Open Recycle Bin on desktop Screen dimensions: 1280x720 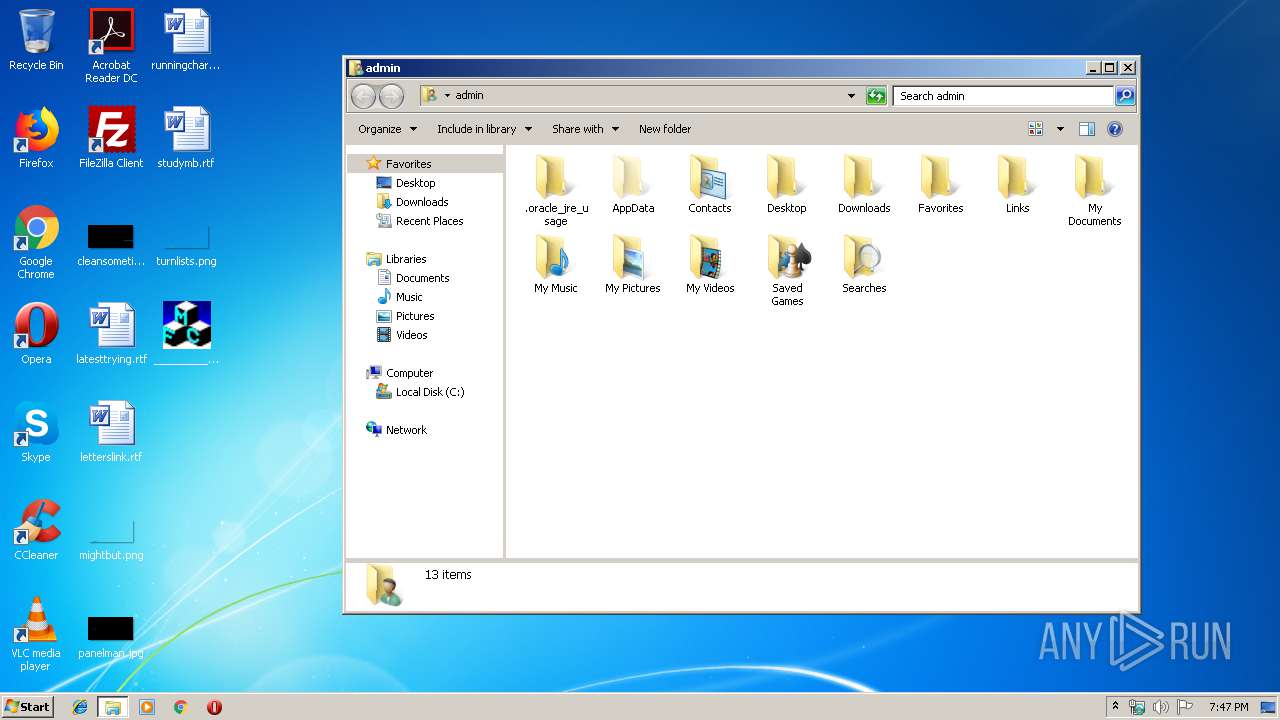tap(36, 40)
